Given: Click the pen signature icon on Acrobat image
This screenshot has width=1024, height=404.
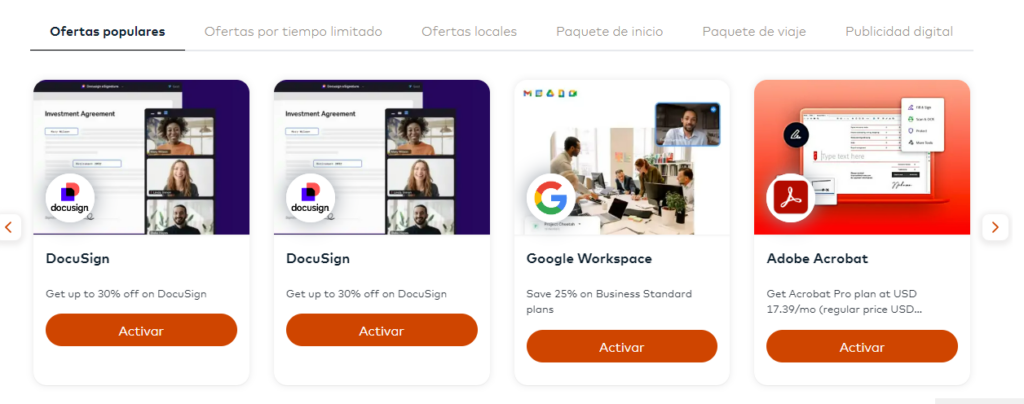Looking at the screenshot, I should (x=796, y=134).
